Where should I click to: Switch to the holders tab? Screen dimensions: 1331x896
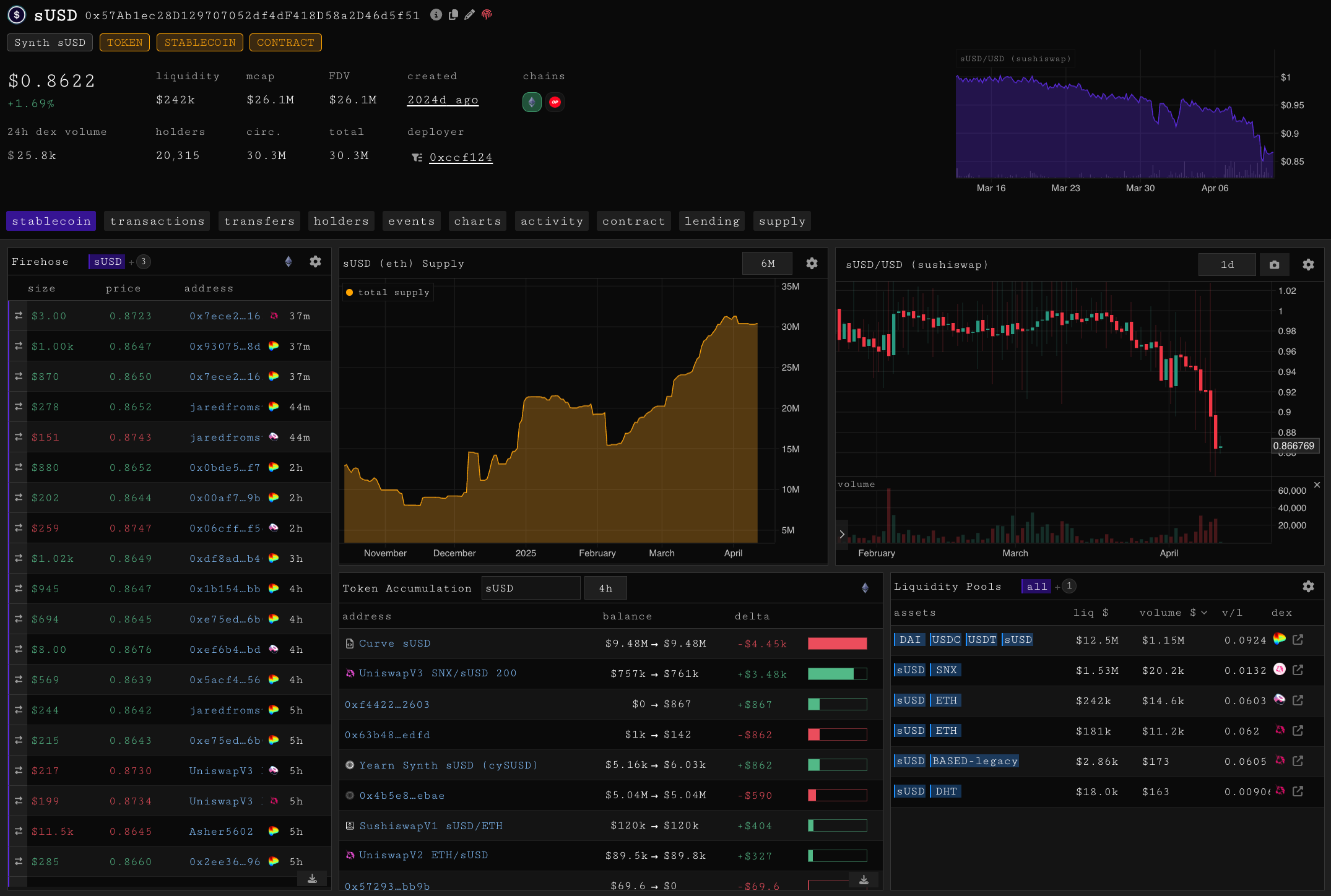click(341, 222)
